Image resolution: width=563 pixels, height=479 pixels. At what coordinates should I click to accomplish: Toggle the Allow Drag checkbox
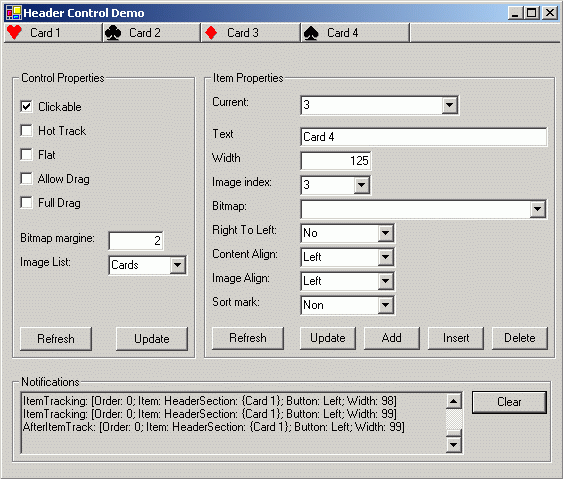click(27, 178)
